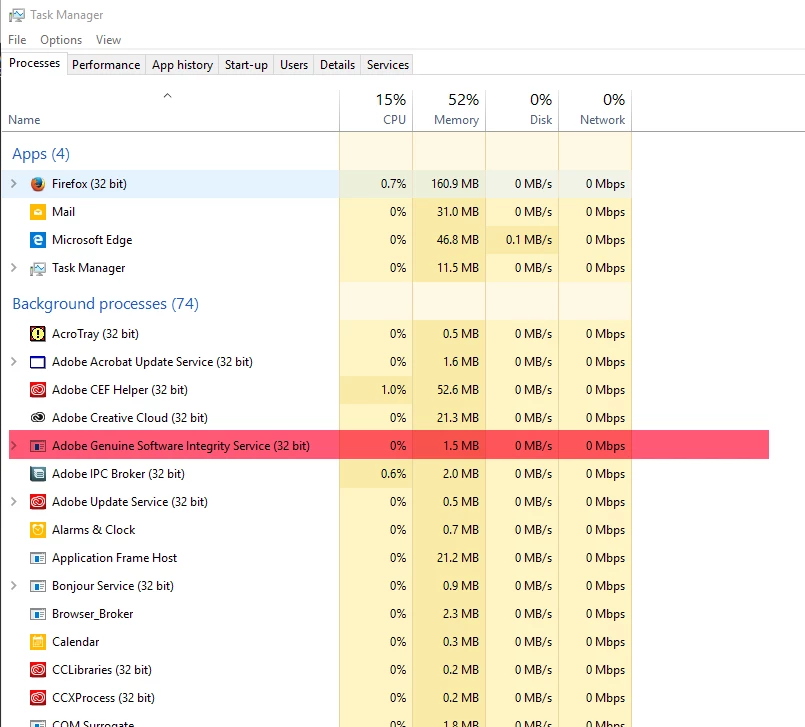Click the Mail app icon

click(x=37, y=212)
